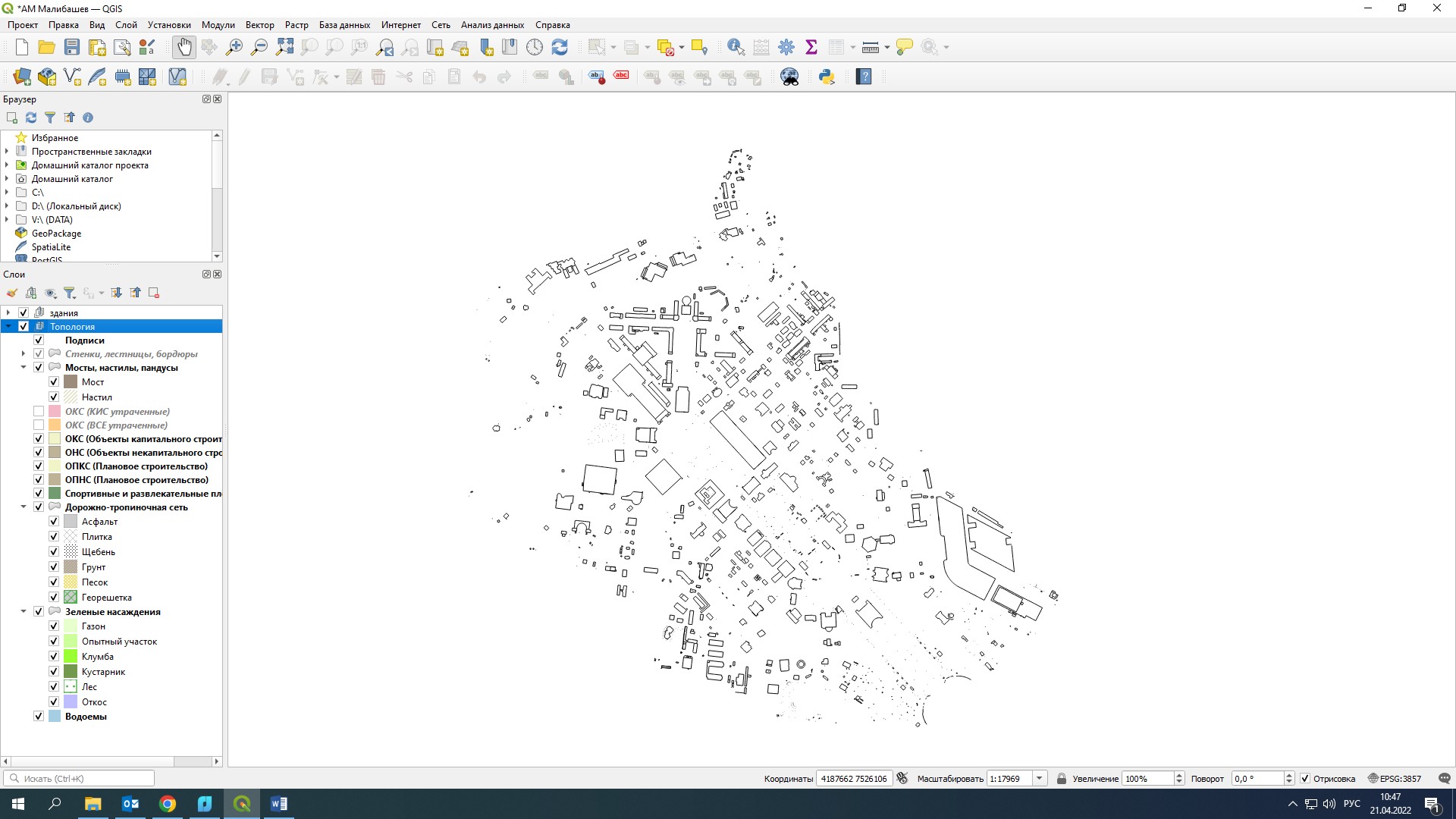This screenshot has height=819, width=1456.
Task: Click the Искать locator search field
Action: click(x=83, y=778)
